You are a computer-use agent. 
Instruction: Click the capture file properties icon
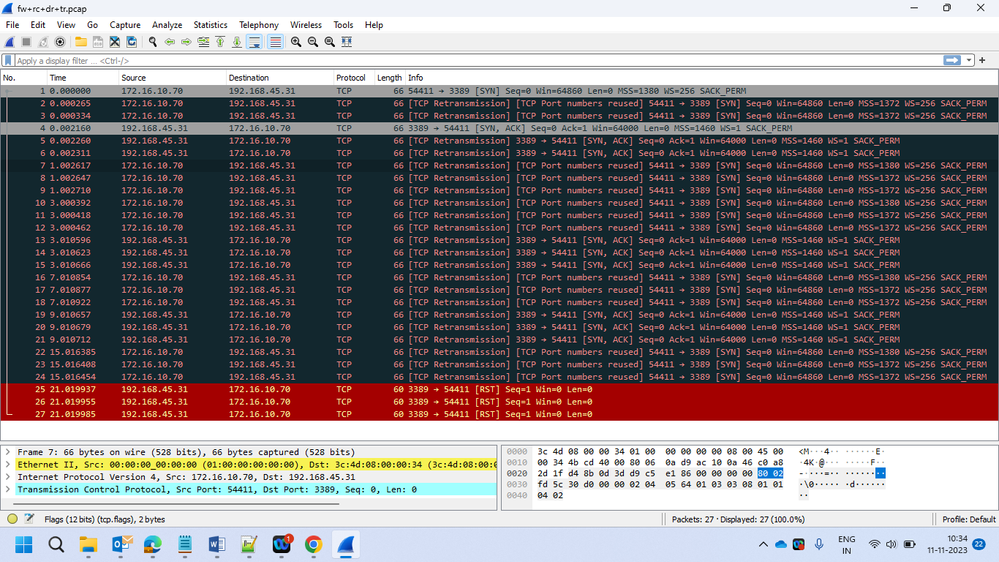tap(29, 519)
